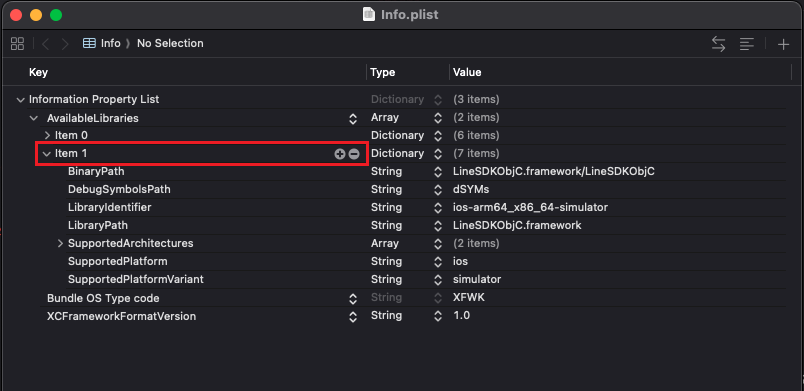Change type dropdown for SupportedPlatform
The image size is (804, 391).
[437, 261]
